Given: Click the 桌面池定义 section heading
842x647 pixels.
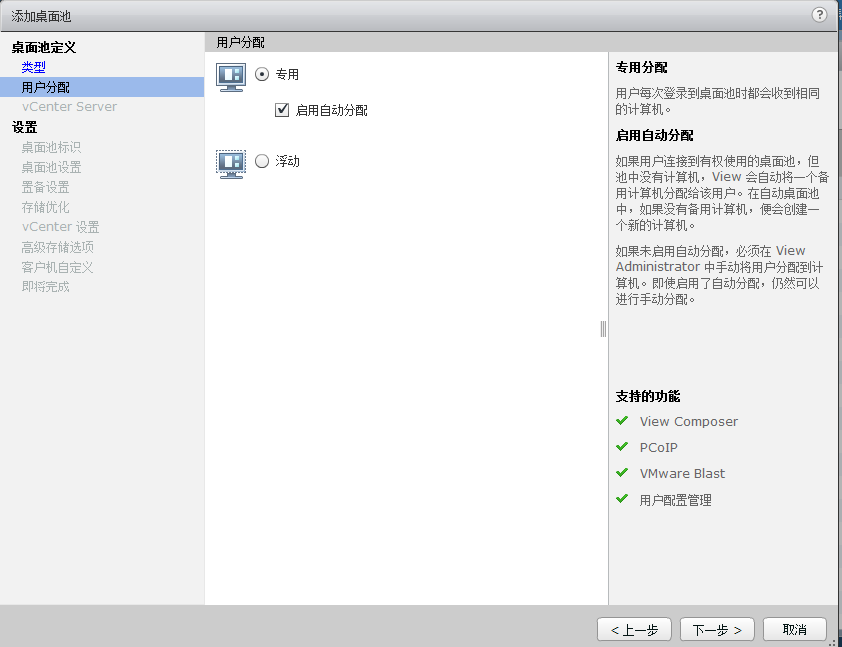Looking at the screenshot, I should (x=44, y=47).
